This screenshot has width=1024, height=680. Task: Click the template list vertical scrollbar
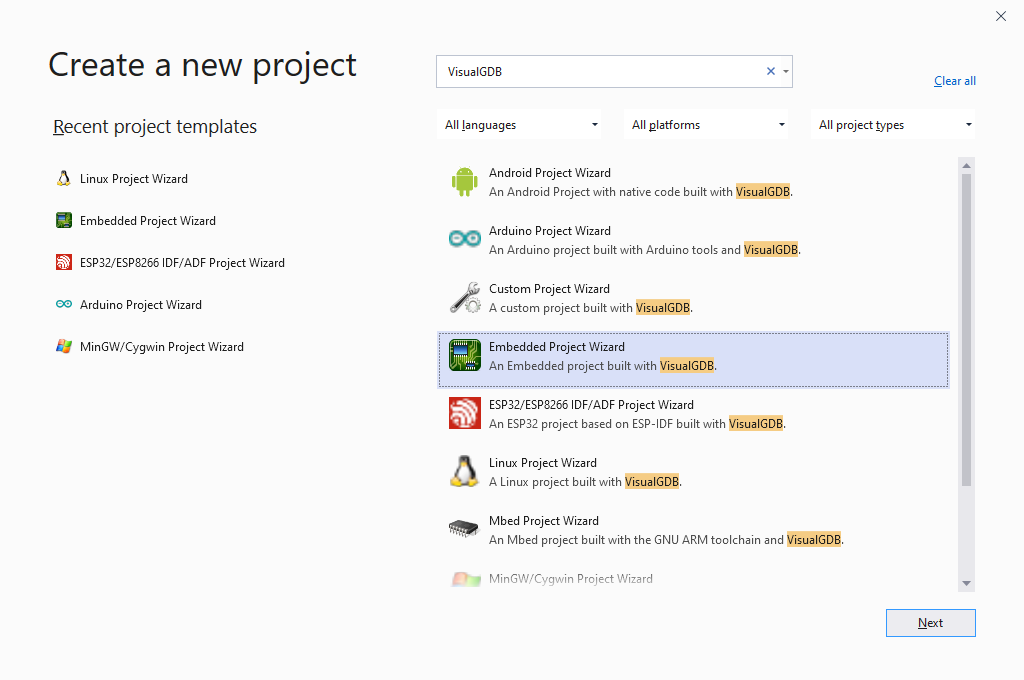(966, 330)
